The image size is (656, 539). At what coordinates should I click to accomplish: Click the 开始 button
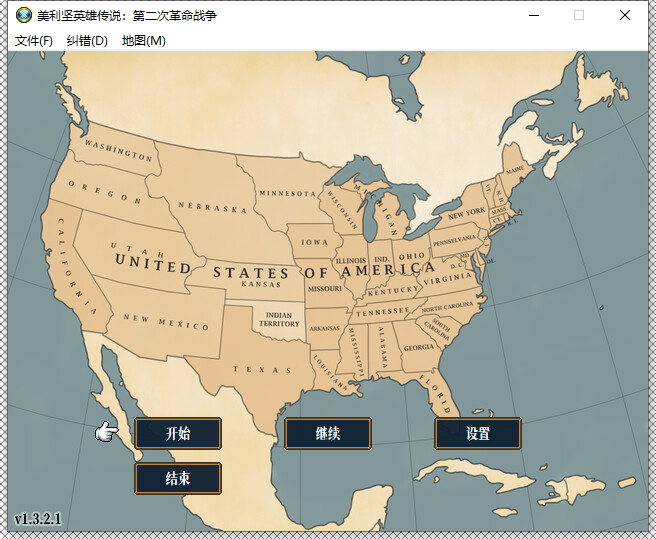pyautogui.click(x=178, y=433)
